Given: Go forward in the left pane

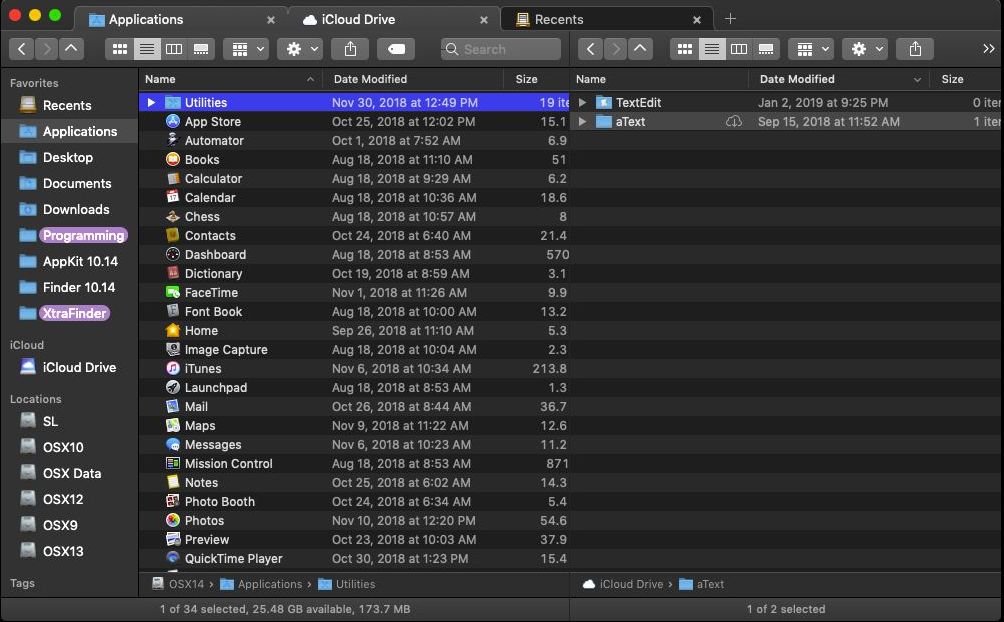Looking at the screenshot, I should (x=46, y=49).
